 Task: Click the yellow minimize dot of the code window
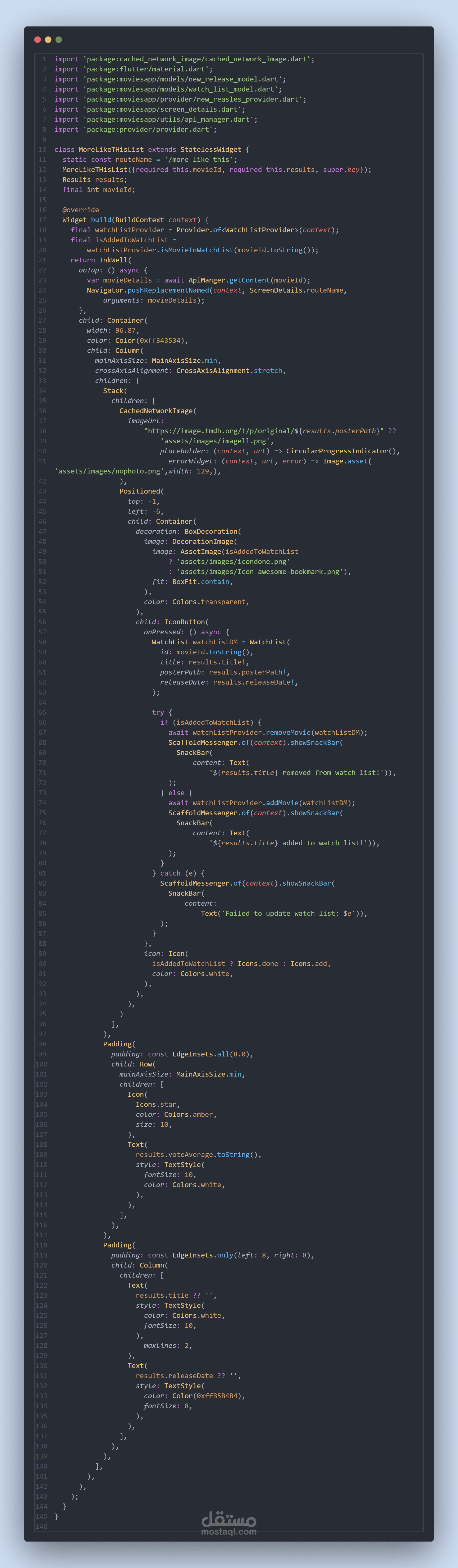48,40
